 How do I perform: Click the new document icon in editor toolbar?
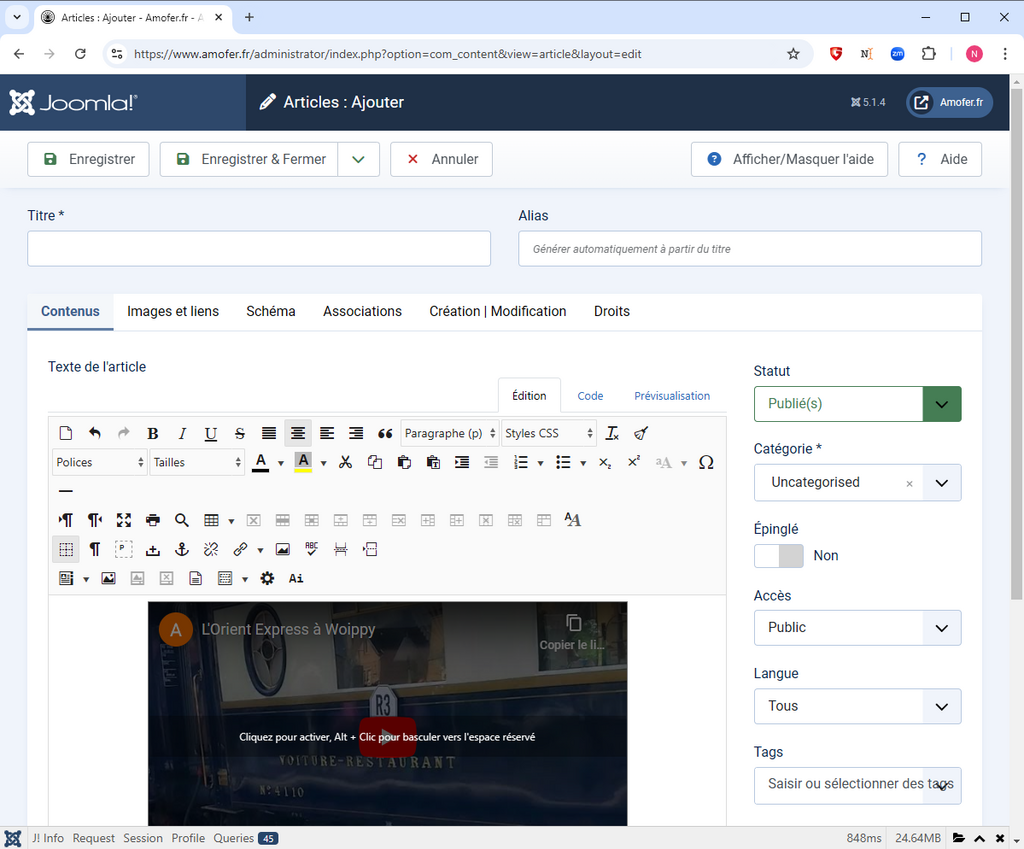[x=65, y=433]
